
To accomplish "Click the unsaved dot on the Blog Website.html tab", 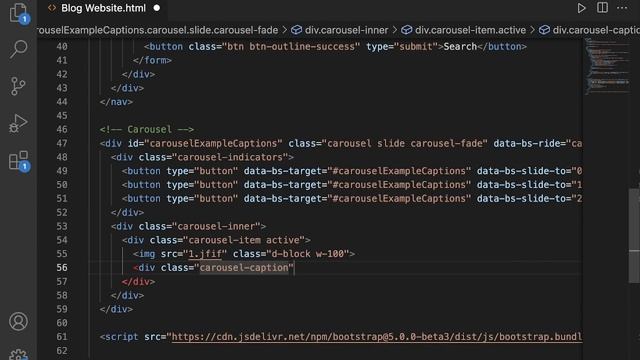I will click(157, 8).
